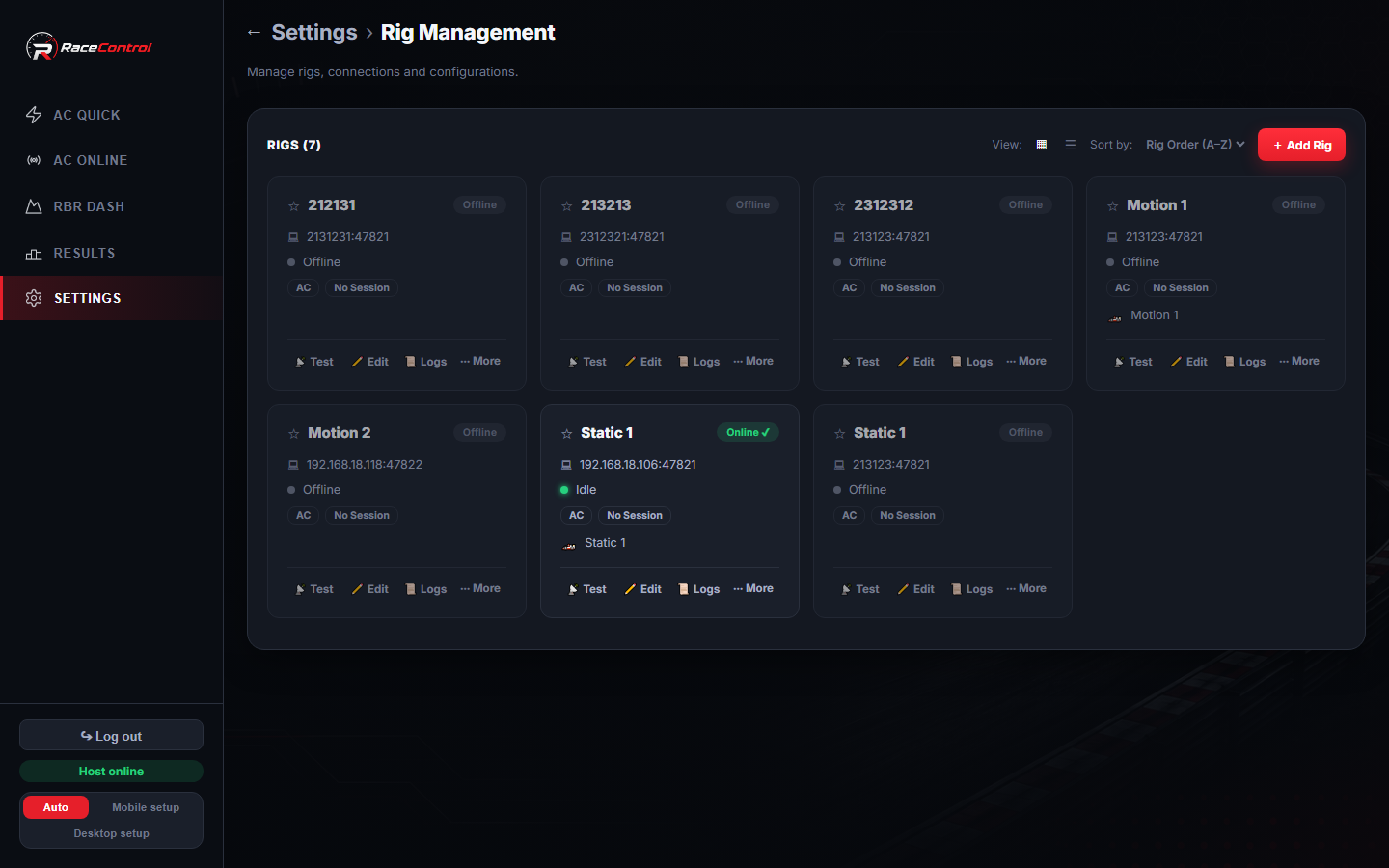Star the online Static 1 rig
The width and height of the screenshot is (1389, 868).
pyautogui.click(x=567, y=434)
